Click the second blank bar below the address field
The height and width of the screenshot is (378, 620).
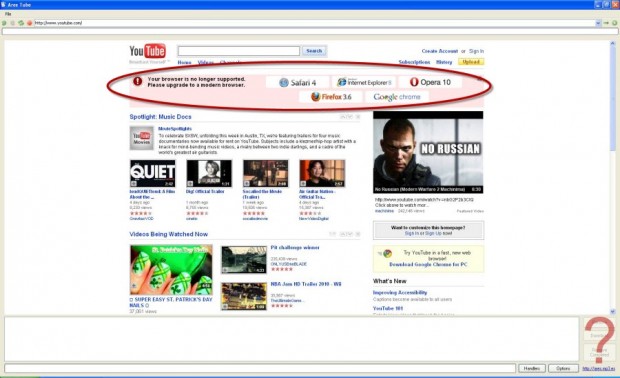(x=310, y=32)
